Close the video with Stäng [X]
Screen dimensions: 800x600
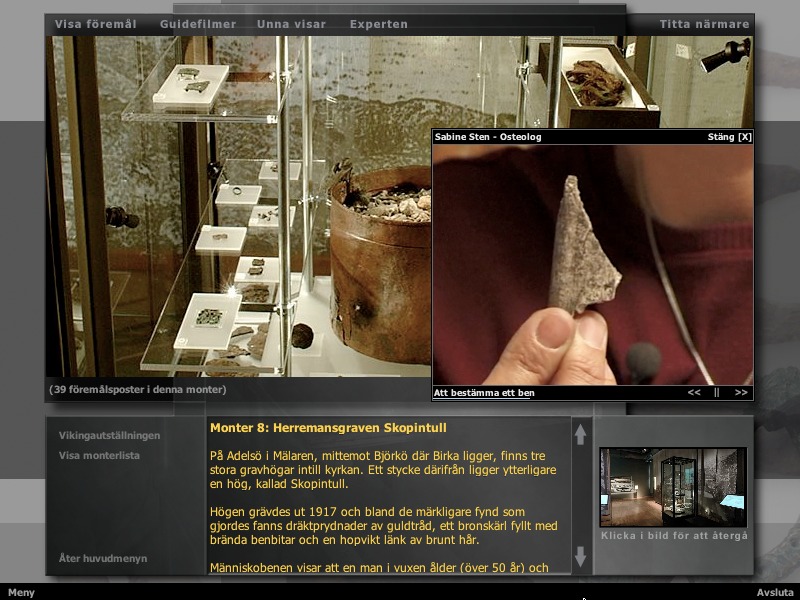730,137
